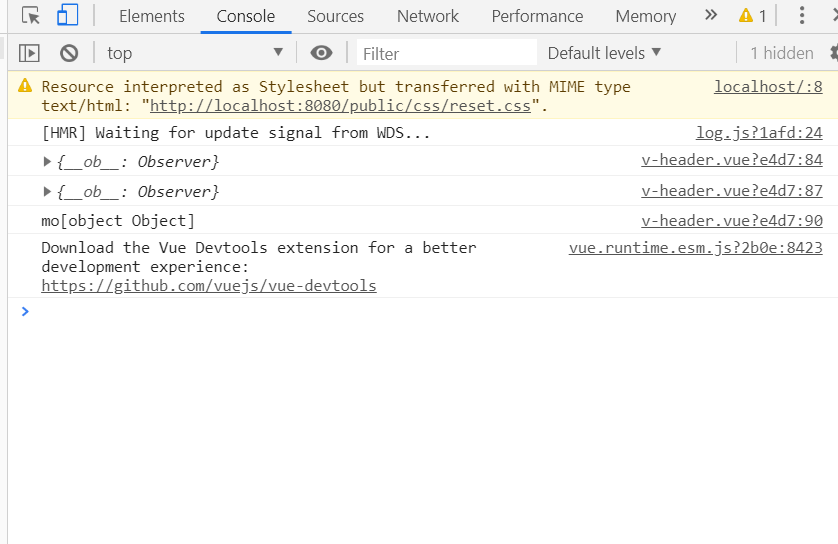Open the v-header.vue?e4d7:90 source link
The width and height of the screenshot is (838, 544).
732,221
